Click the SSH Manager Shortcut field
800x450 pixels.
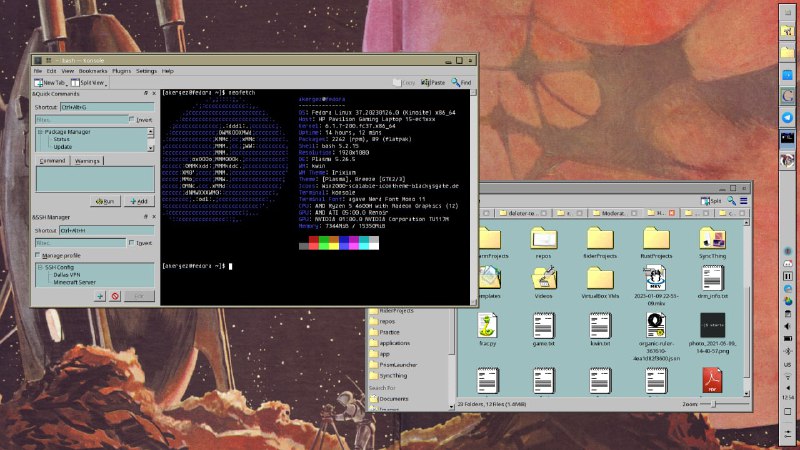(x=107, y=230)
